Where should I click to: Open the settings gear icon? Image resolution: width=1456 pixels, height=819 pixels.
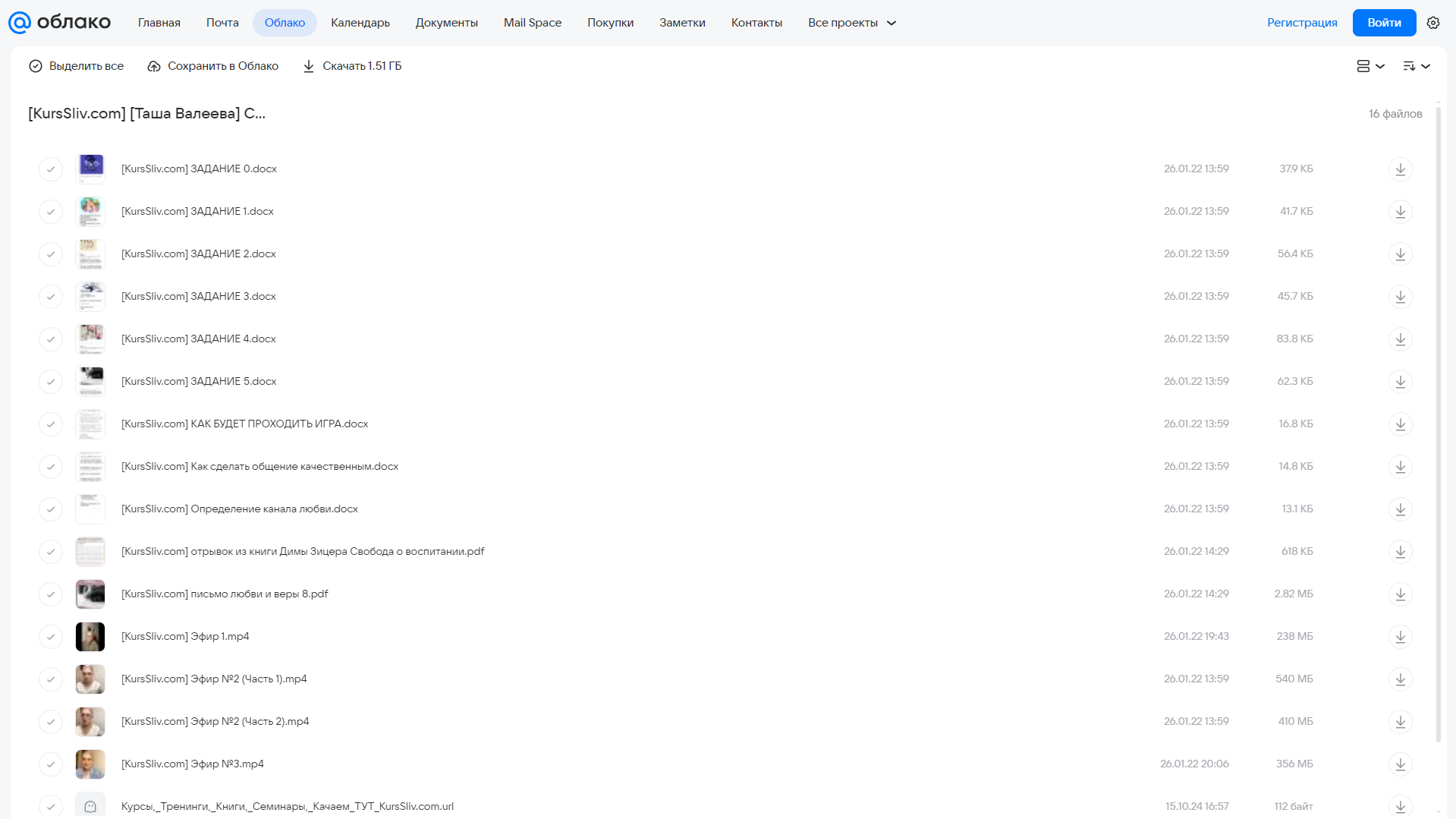[1432, 23]
